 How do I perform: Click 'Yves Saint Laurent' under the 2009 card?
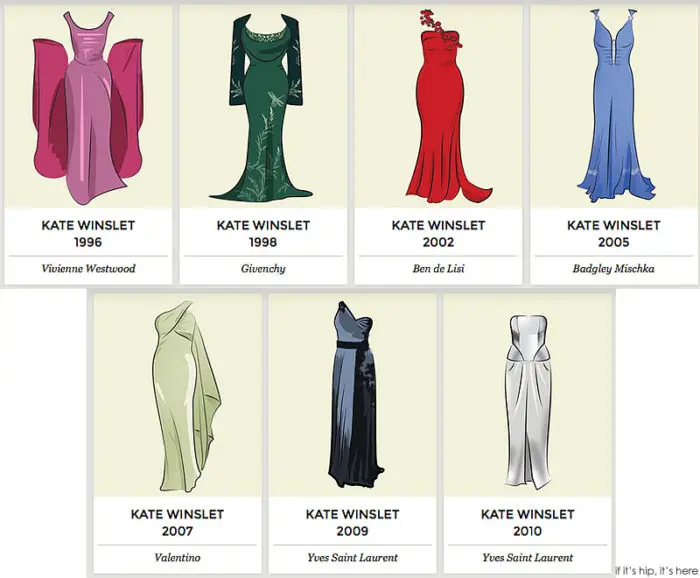pos(353,557)
